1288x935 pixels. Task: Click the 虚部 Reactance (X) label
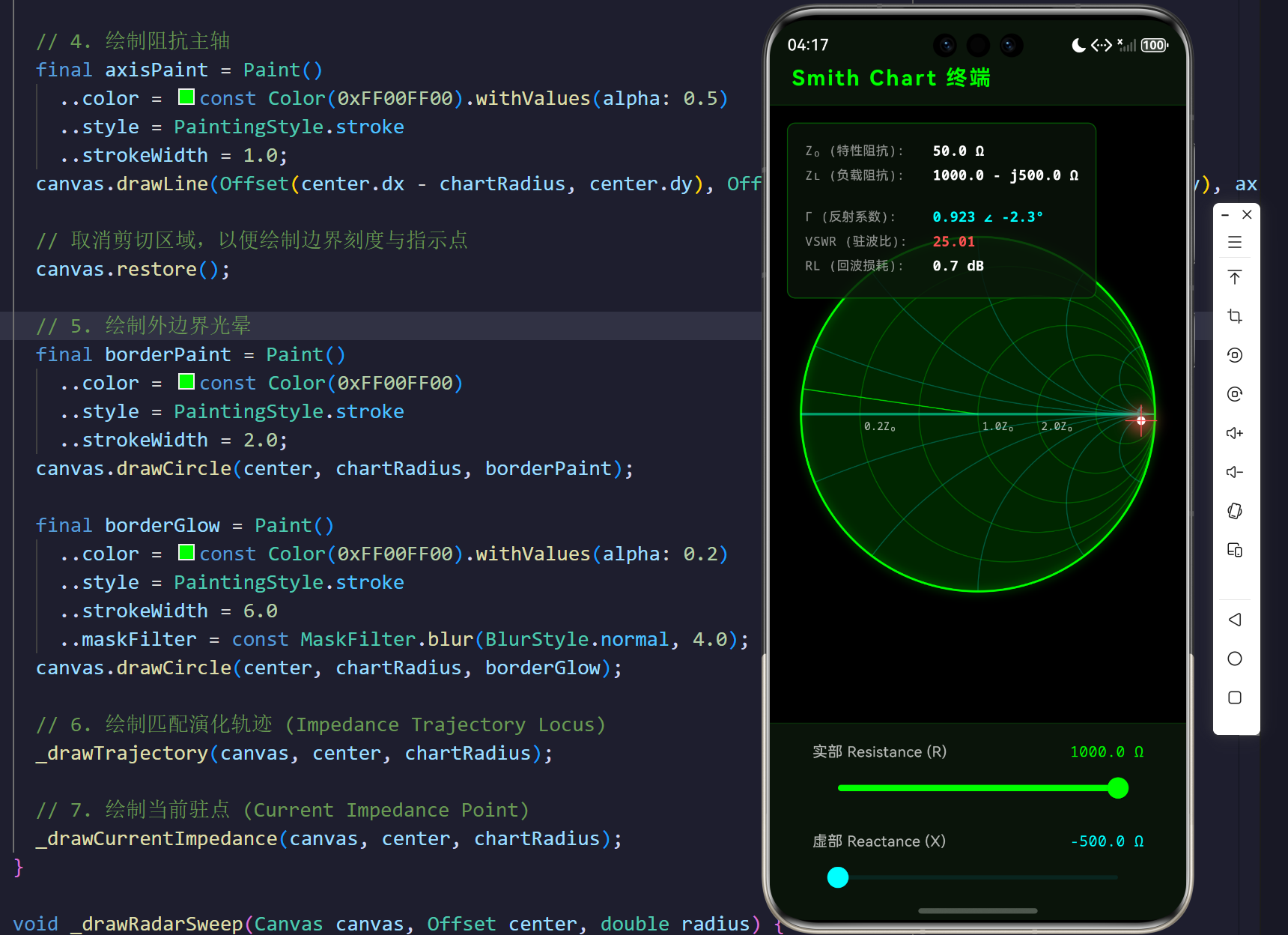coord(879,841)
